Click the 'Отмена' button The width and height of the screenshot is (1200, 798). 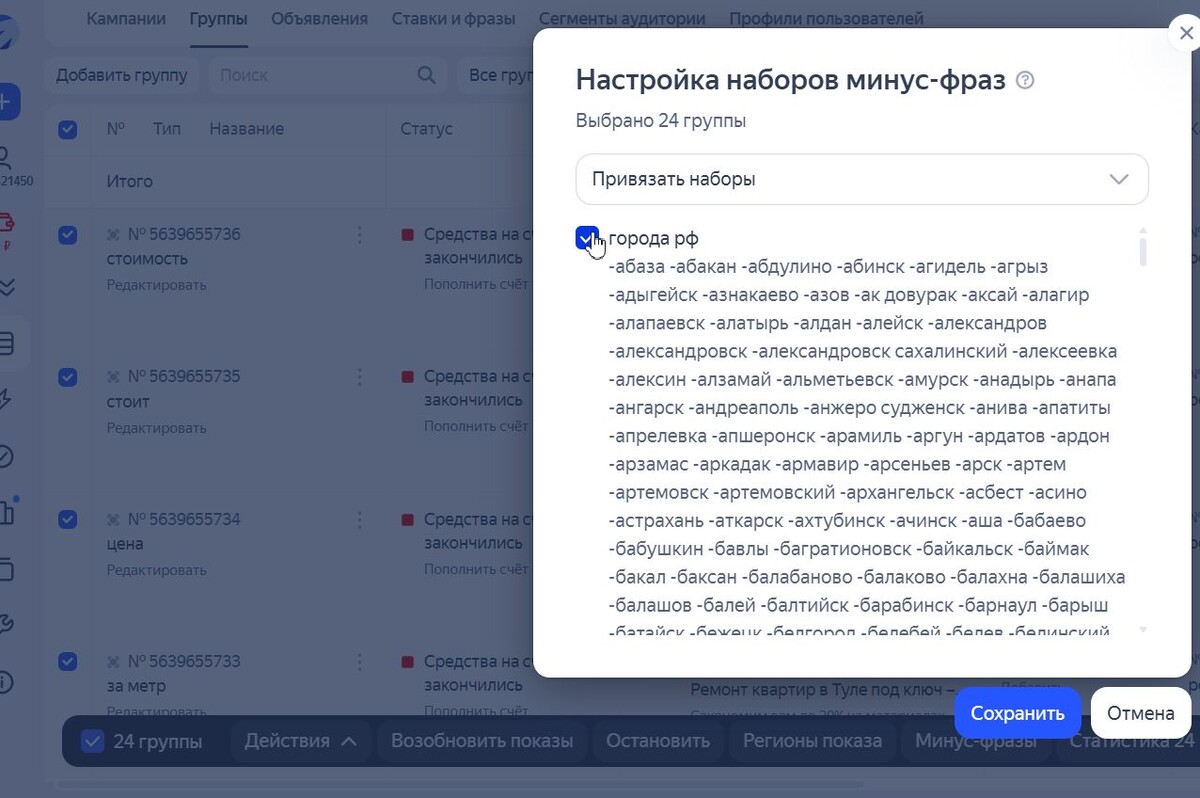pyautogui.click(x=1140, y=713)
